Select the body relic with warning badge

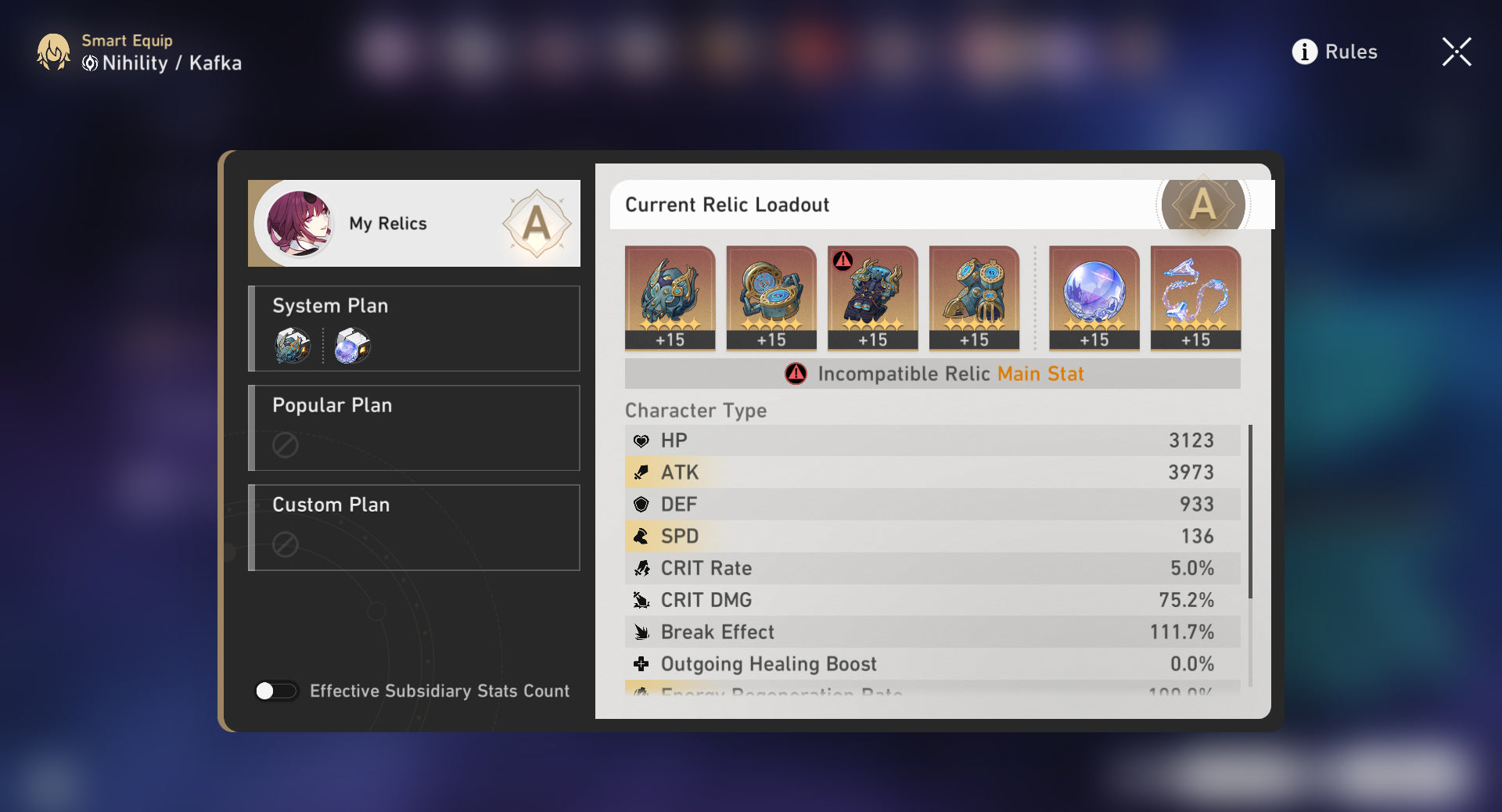pyautogui.click(x=873, y=297)
